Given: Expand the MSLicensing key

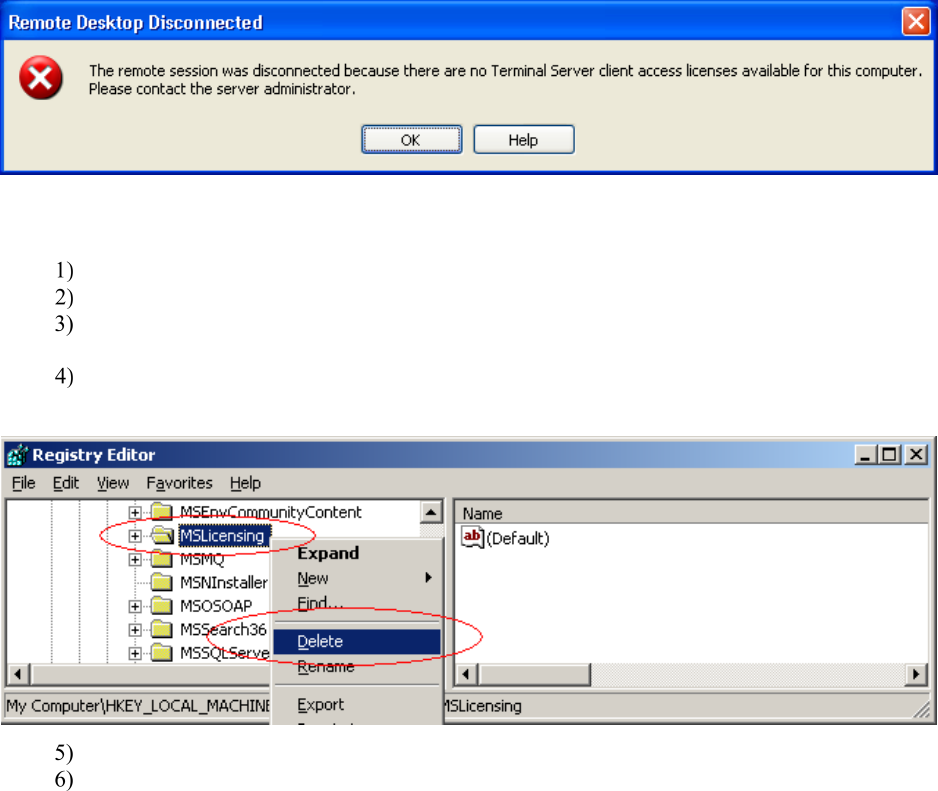Looking at the screenshot, I should pos(135,536).
